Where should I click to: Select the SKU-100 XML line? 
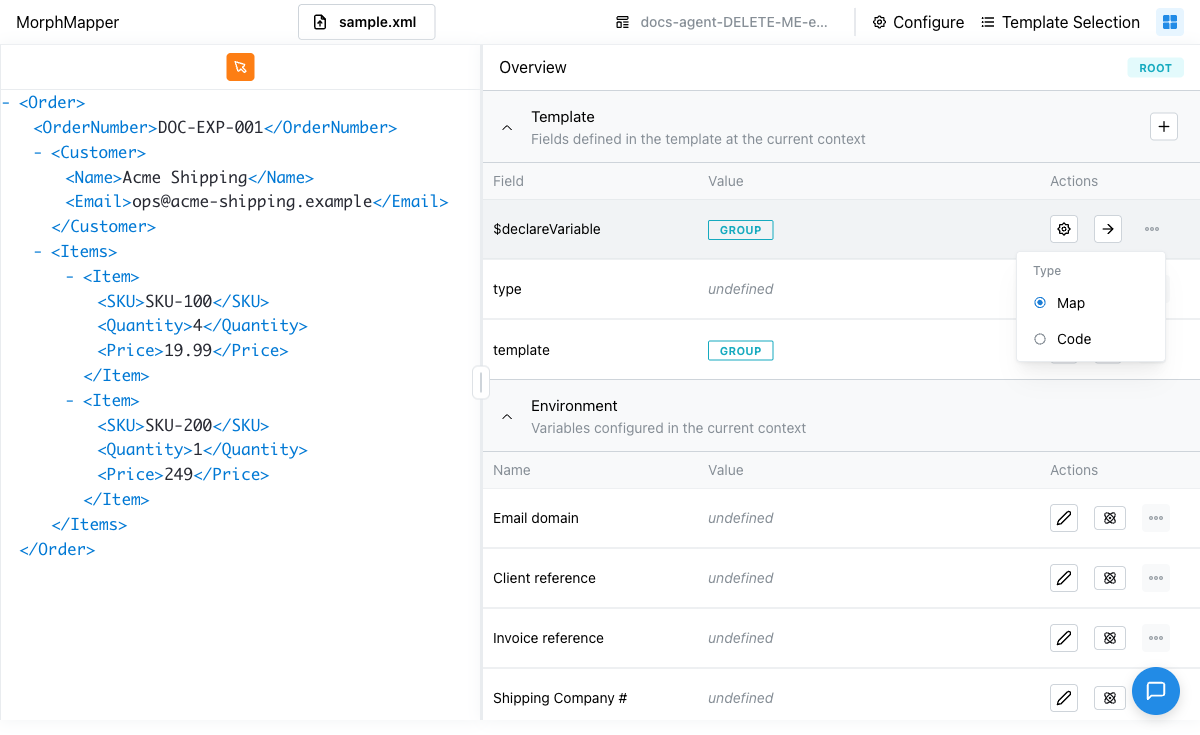click(184, 301)
